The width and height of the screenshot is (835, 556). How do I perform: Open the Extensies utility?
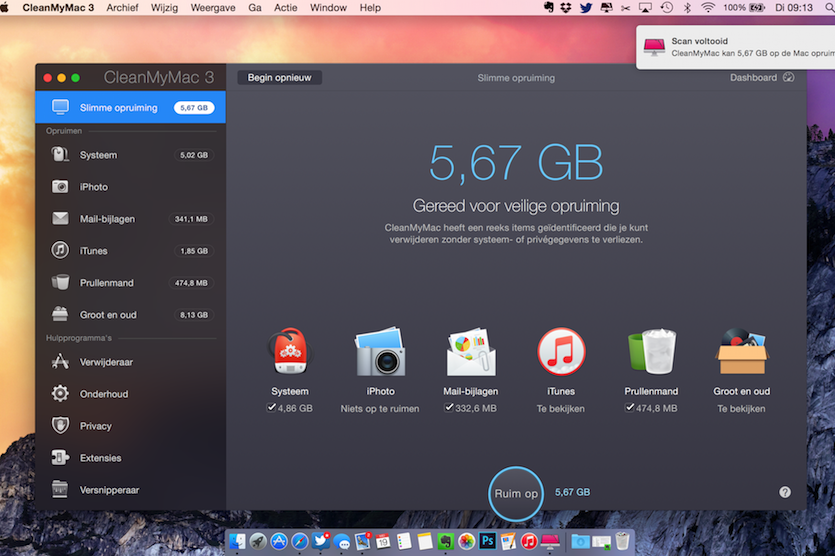click(x=130, y=458)
